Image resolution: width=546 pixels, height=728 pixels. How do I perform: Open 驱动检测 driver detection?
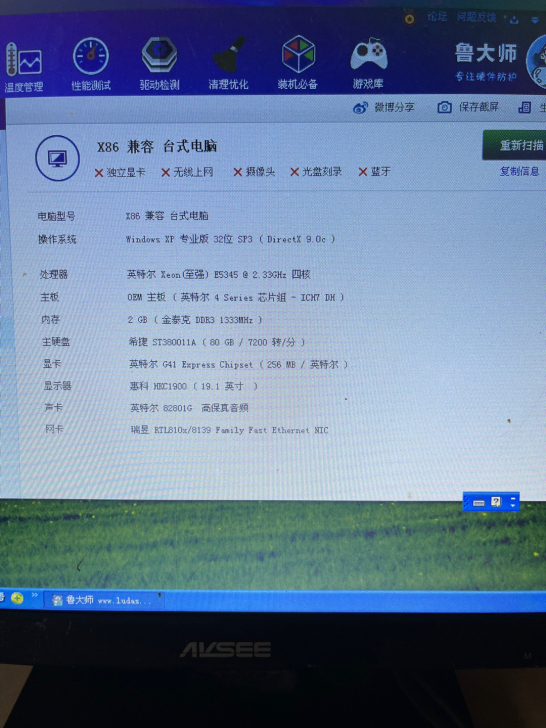point(159,64)
